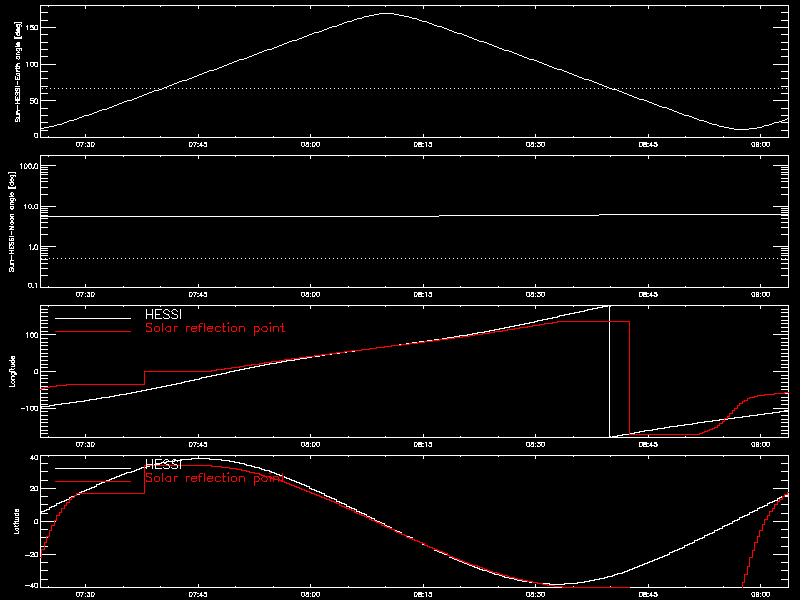Viewport: 800px width, 600px height.
Task: Click the '-100' tick label on the Longitude plot
Action: [30, 408]
